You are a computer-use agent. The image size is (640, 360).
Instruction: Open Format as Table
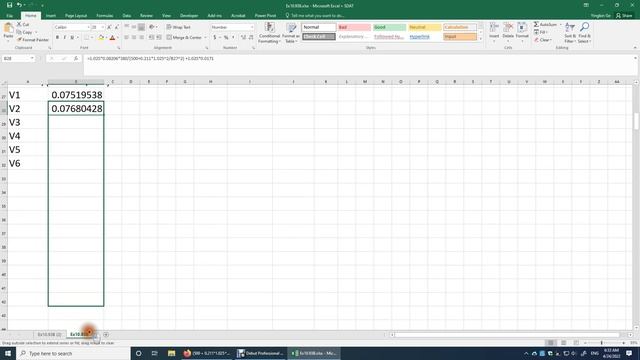291,33
